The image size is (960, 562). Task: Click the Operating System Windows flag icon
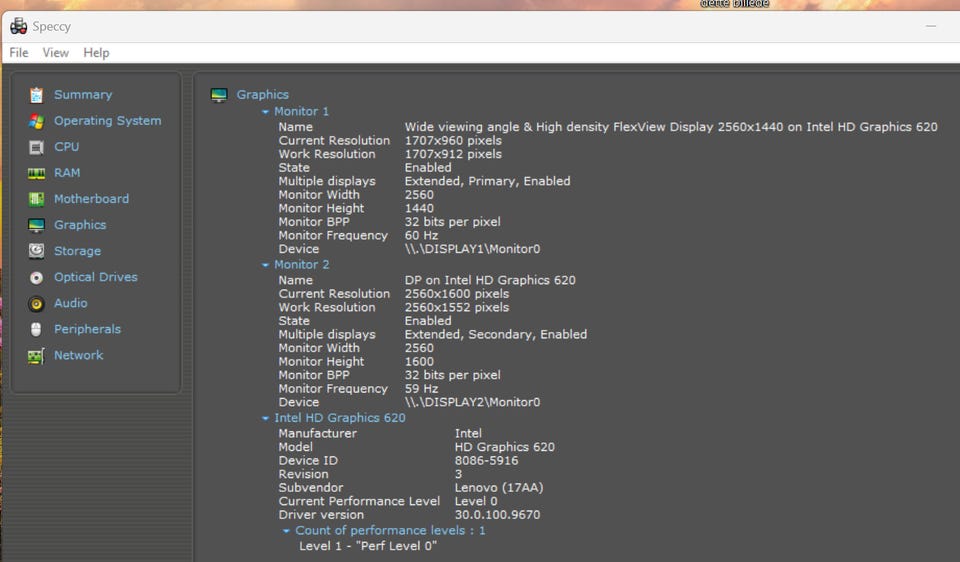click(36, 121)
